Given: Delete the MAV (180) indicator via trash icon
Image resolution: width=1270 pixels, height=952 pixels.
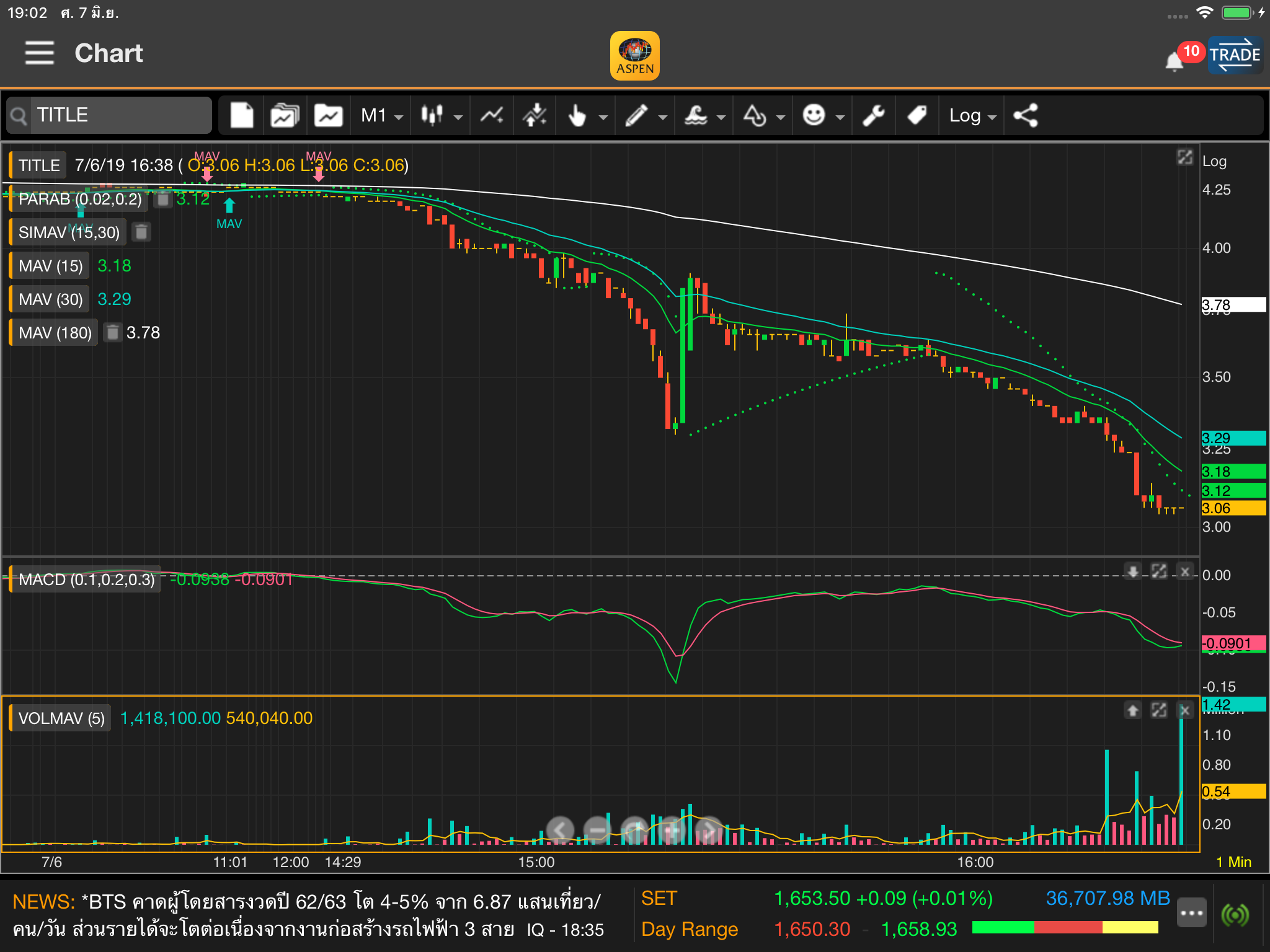Looking at the screenshot, I should pos(112,333).
